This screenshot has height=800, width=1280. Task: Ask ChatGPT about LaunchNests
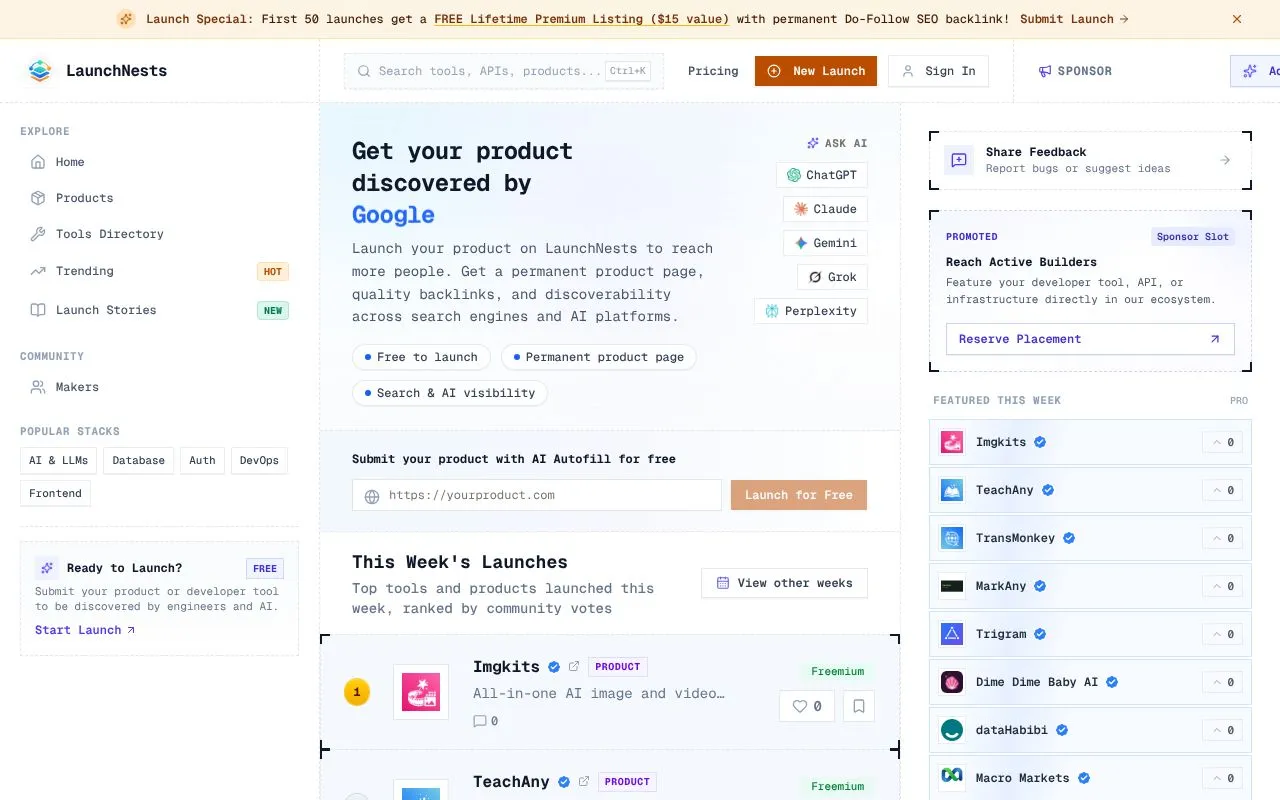[x=822, y=175]
